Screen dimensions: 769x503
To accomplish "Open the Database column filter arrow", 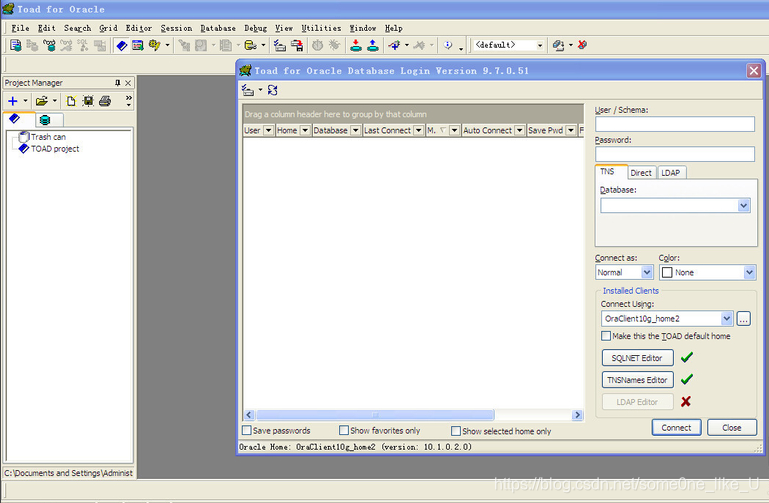I will coord(356,130).
